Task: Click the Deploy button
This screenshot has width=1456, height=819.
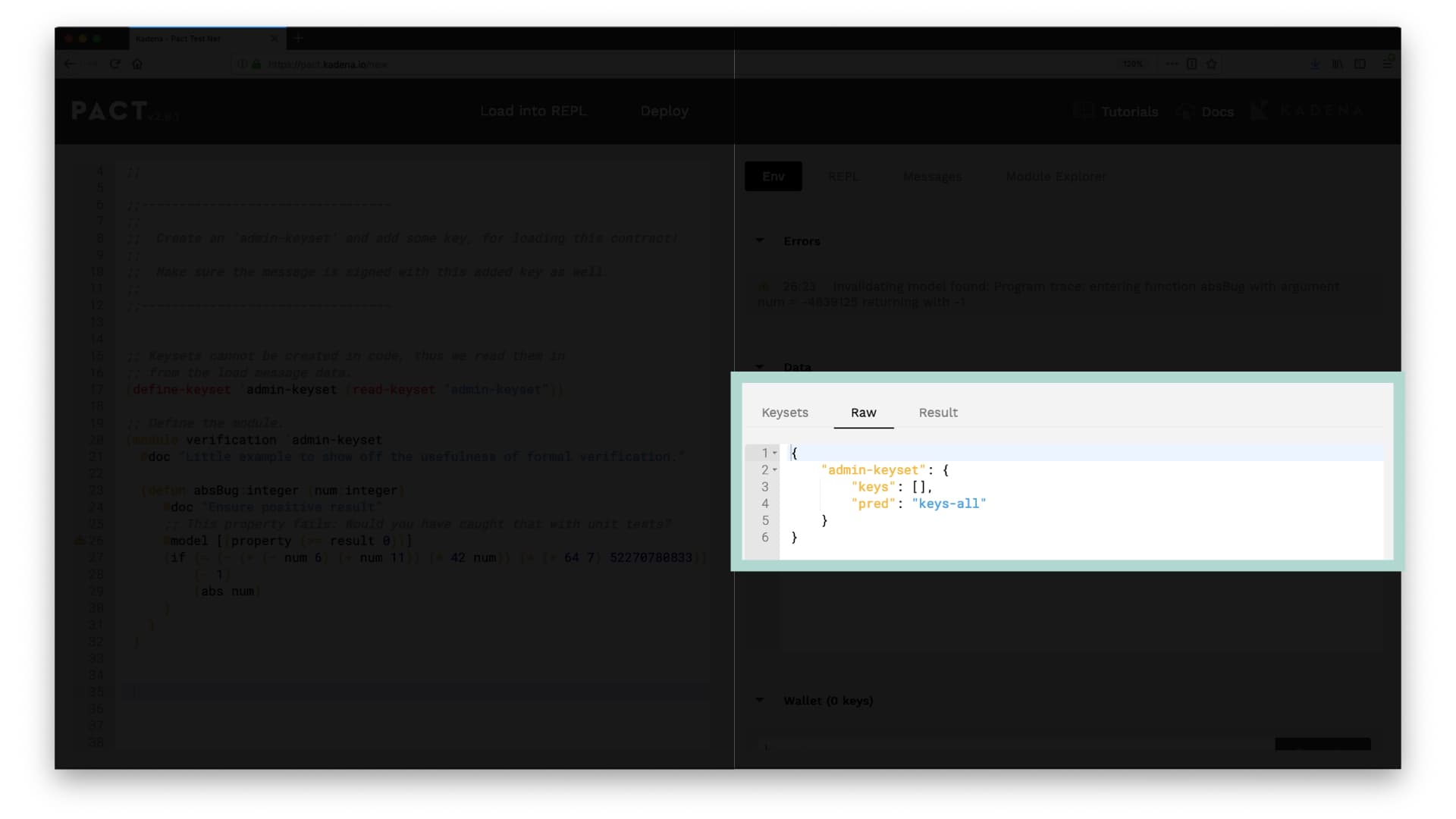Action: click(x=664, y=111)
